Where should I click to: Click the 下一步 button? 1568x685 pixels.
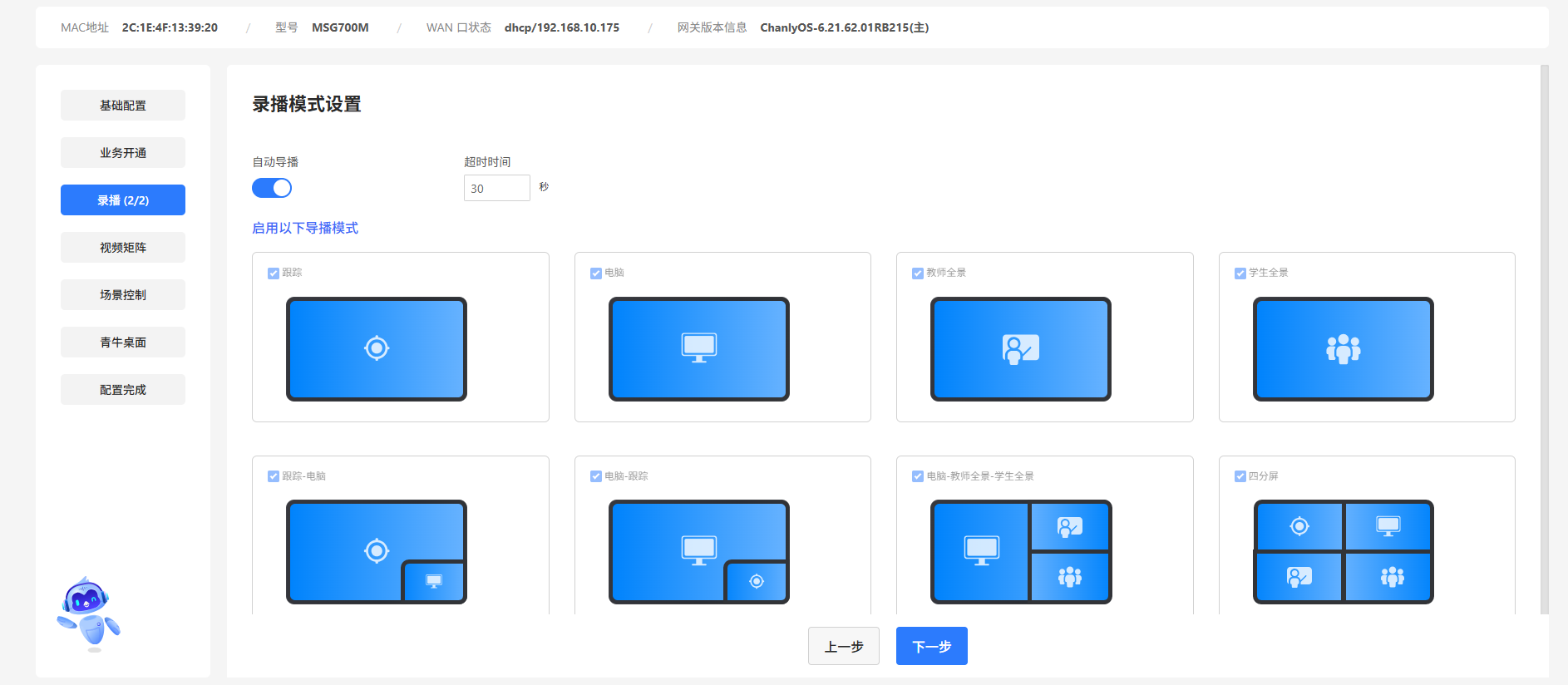931,646
